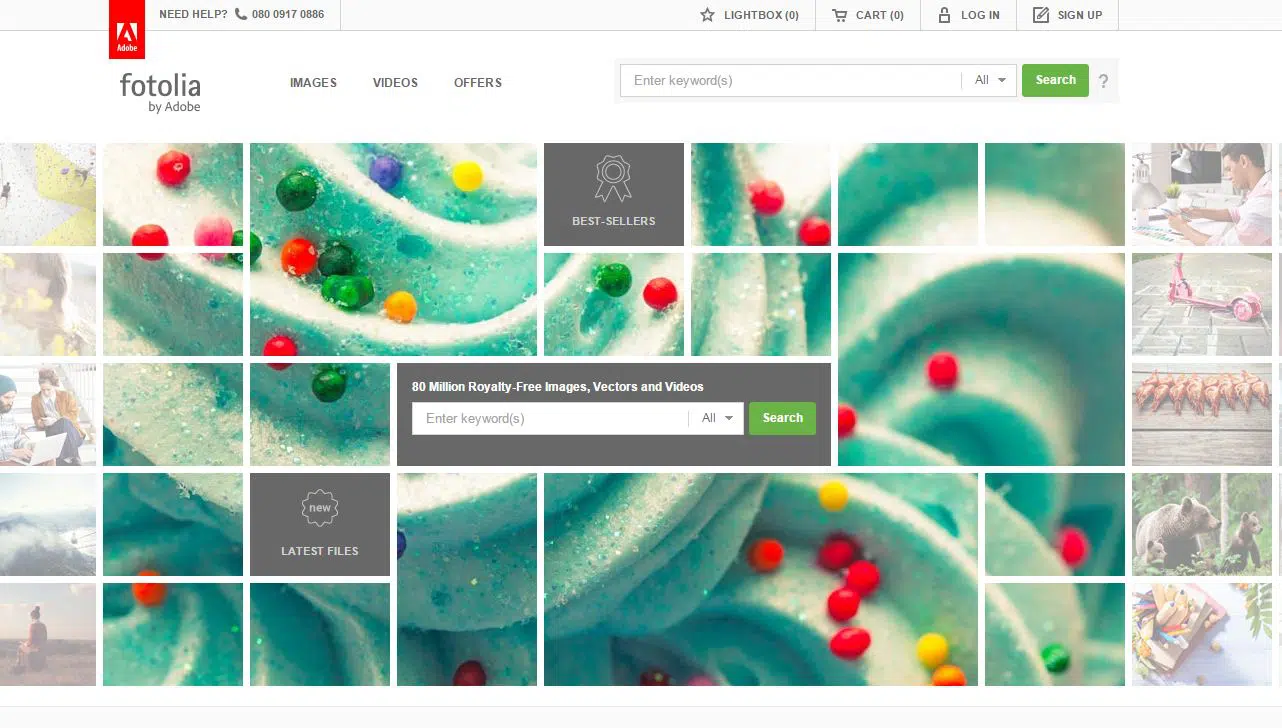This screenshot has width=1282, height=728.
Task: Click the question mark help icon
Action: (1103, 81)
